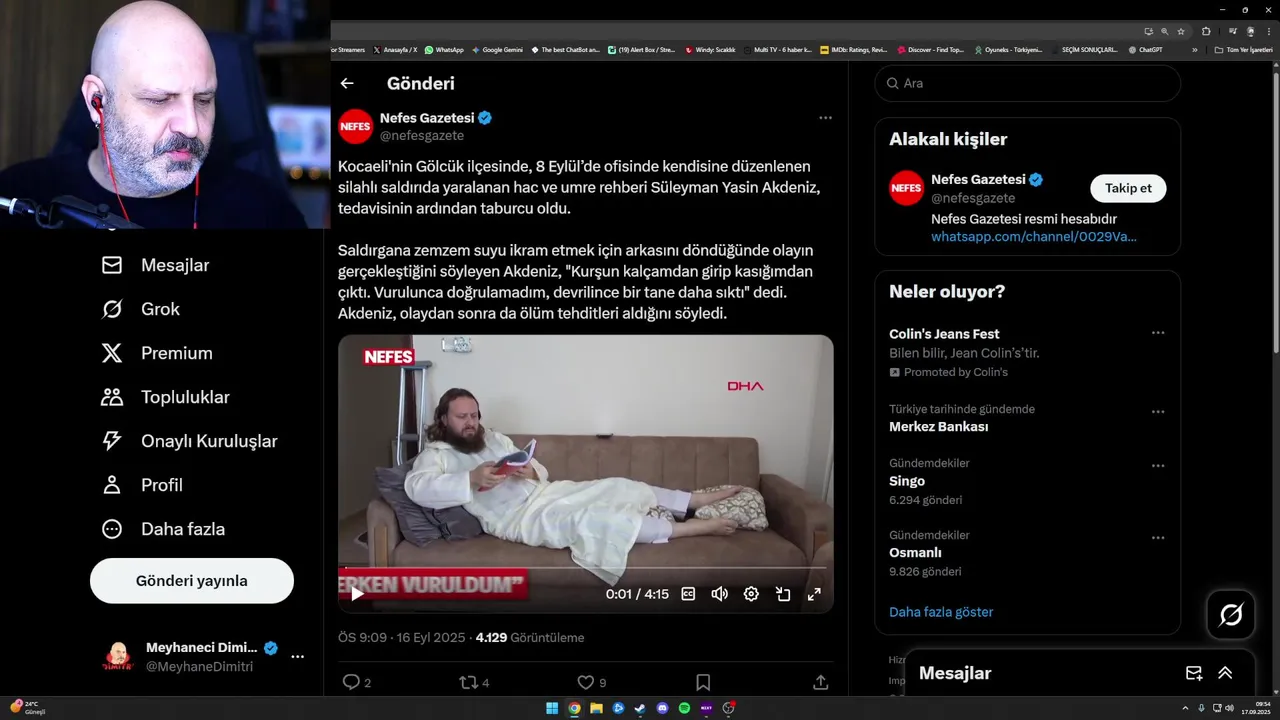Enter fullscreen on the video player
This screenshot has height=720, width=1280.
(814, 594)
